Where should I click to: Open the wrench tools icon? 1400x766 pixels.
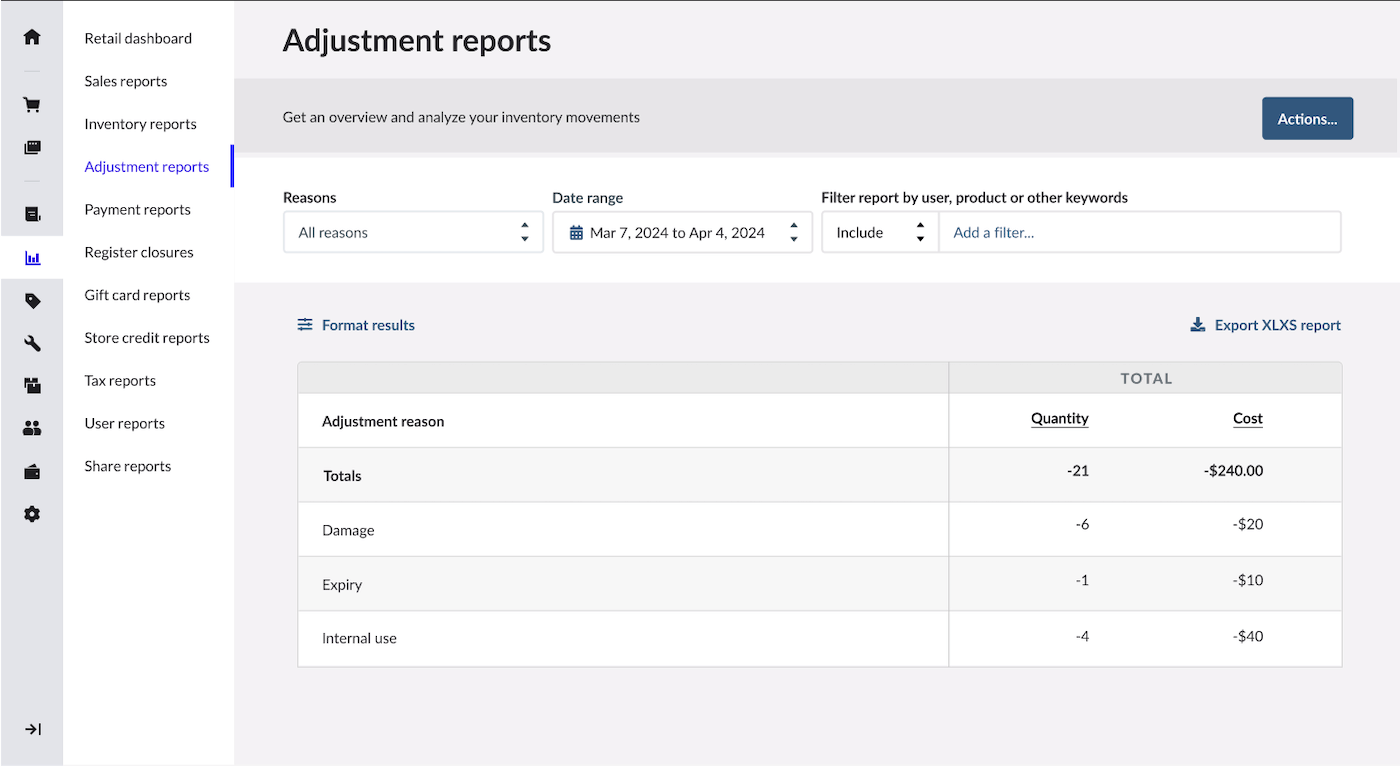(x=32, y=343)
